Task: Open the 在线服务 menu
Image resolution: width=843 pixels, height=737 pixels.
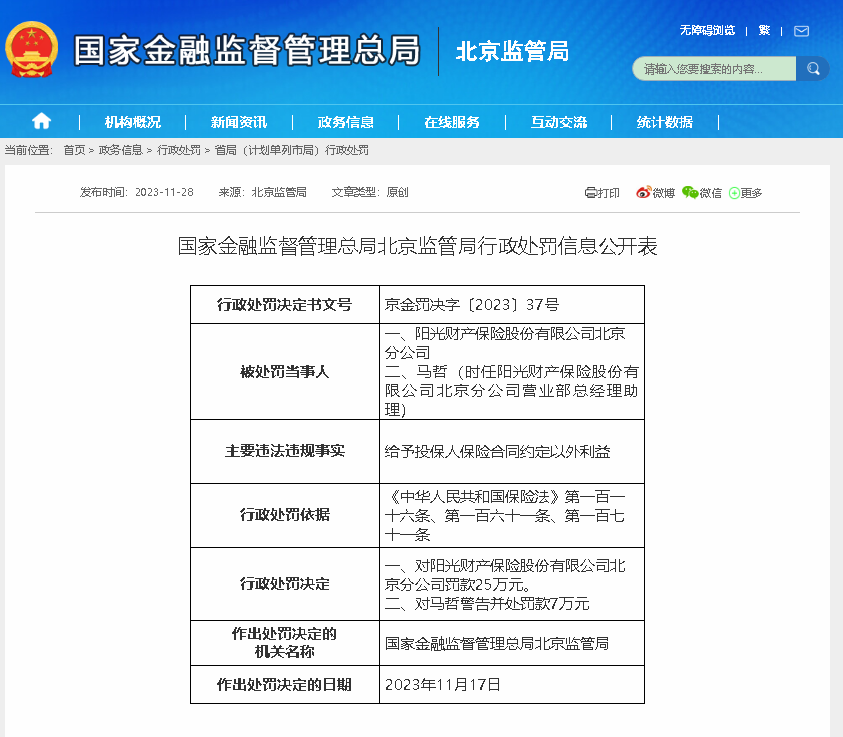Action: click(452, 122)
